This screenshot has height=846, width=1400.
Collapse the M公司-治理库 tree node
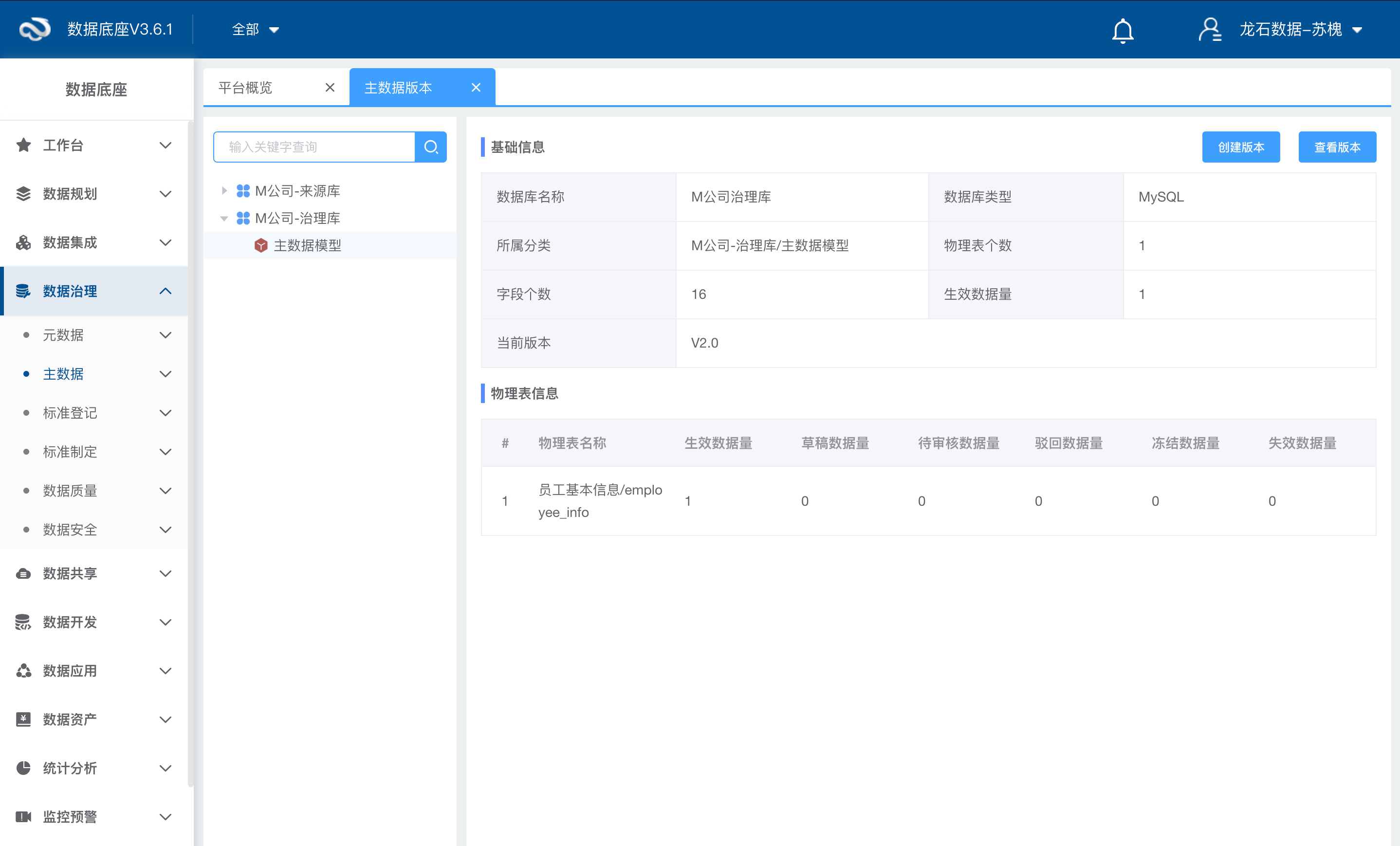(x=224, y=218)
